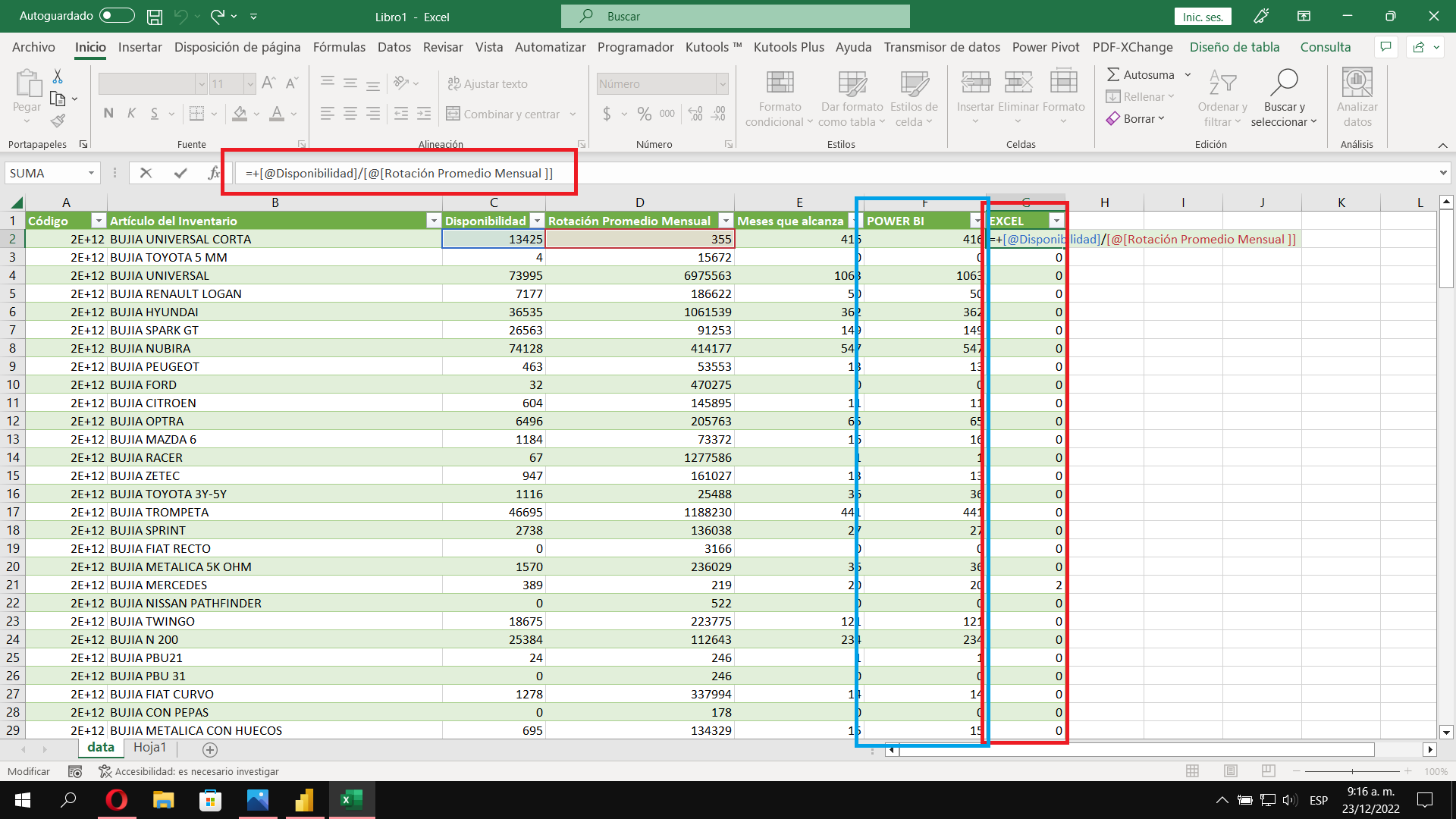Screen dimensions: 1456x819
Task: Open the Fórmulas ribbon tab
Action: (x=339, y=47)
